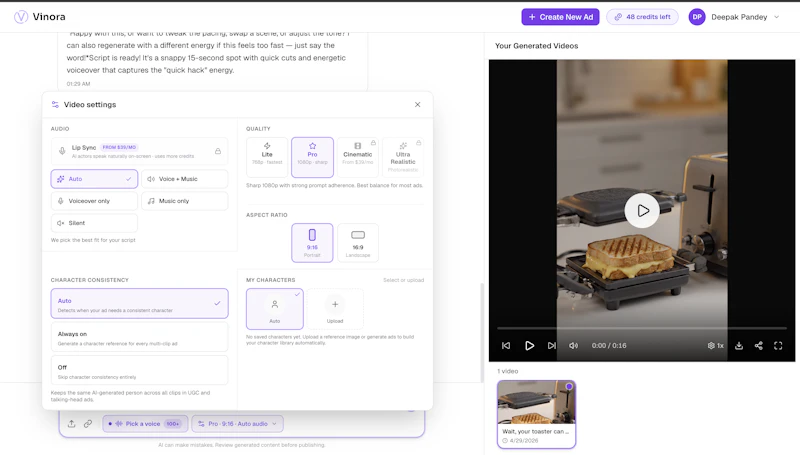The width and height of the screenshot is (800, 455).
Task: Click the lock icon on Ultra Realistic
Action: (418, 143)
